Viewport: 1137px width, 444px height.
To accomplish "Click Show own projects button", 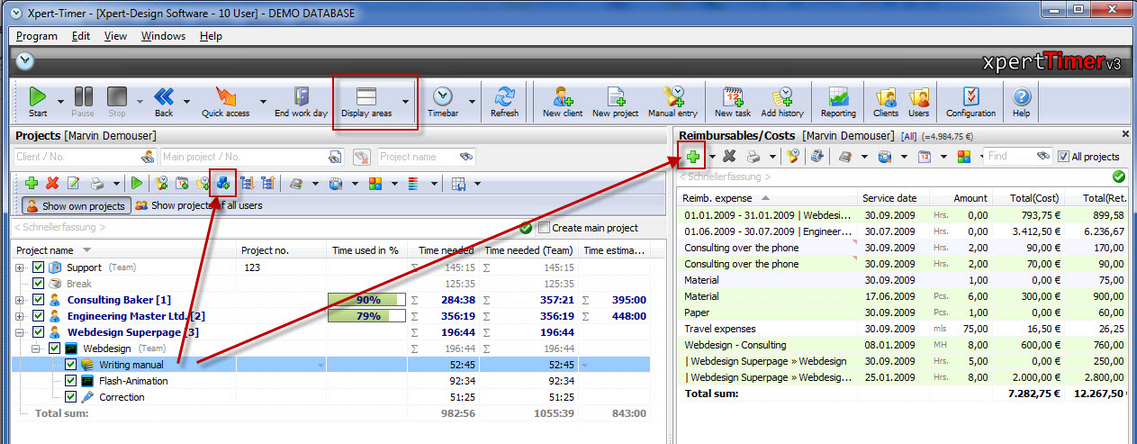I will 76,206.
